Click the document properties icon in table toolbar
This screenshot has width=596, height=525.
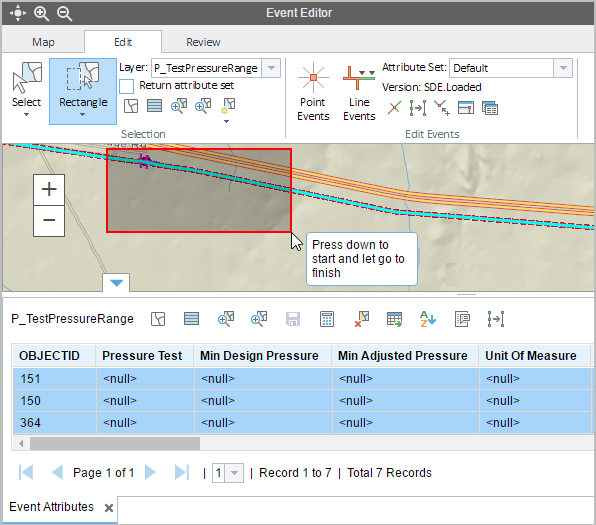pyautogui.click(x=462, y=319)
